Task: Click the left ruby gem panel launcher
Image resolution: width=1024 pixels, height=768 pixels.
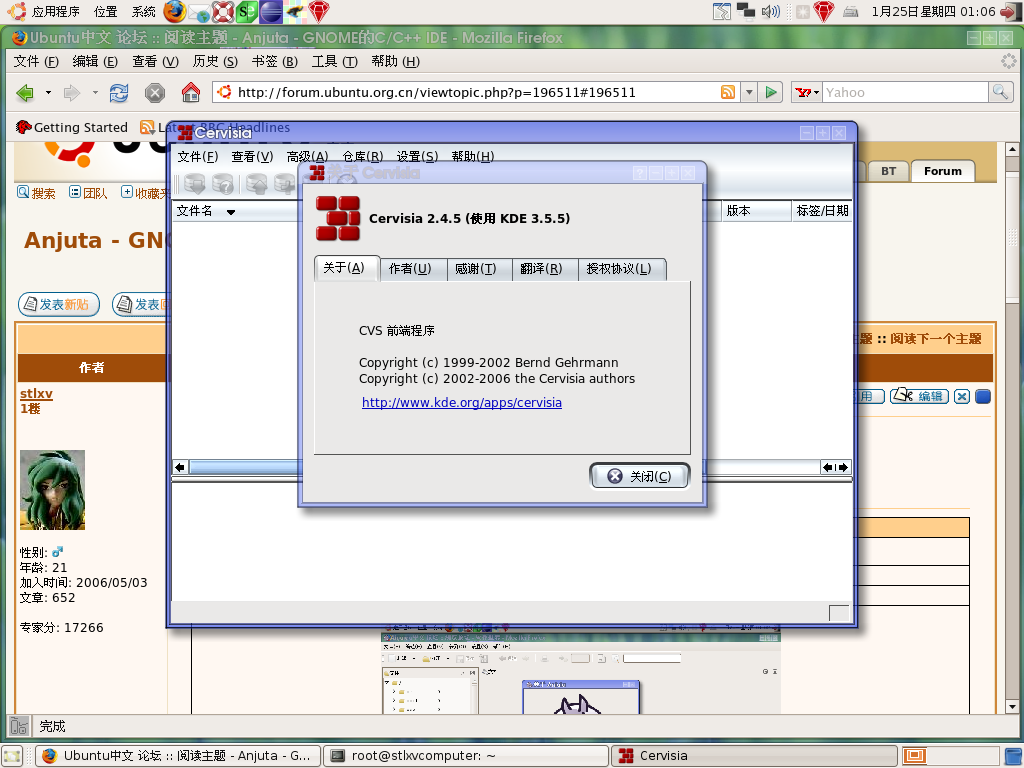Action: (x=319, y=12)
